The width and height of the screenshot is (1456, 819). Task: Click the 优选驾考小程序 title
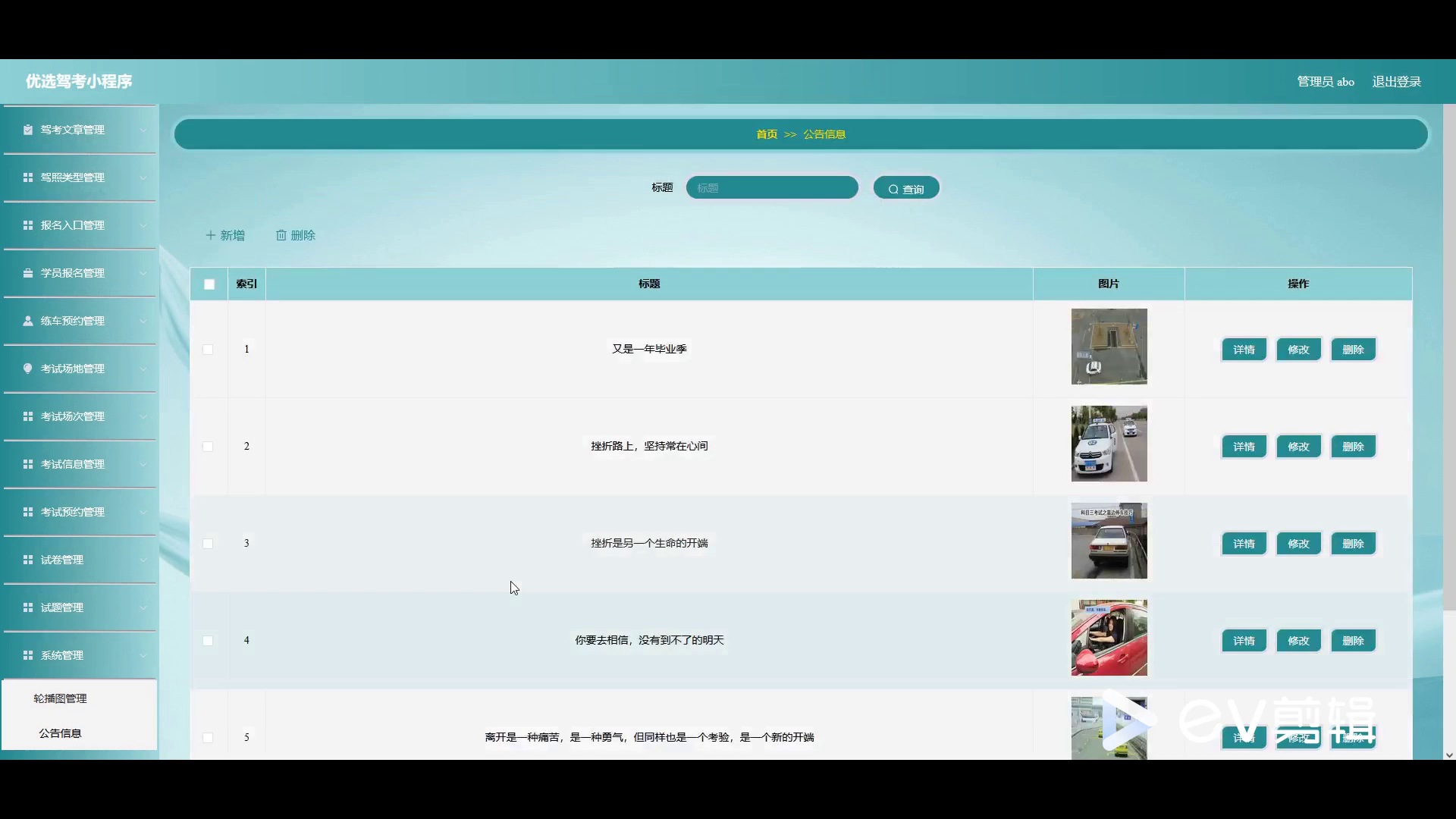tap(79, 81)
